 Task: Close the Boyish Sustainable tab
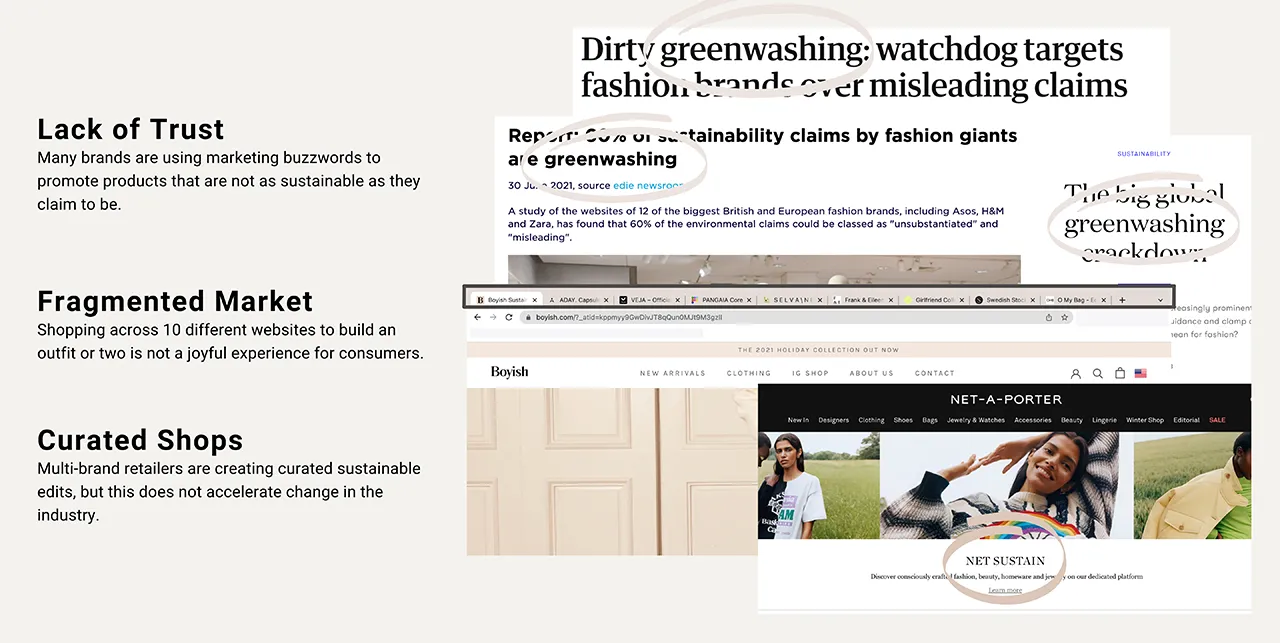pos(535,299)
